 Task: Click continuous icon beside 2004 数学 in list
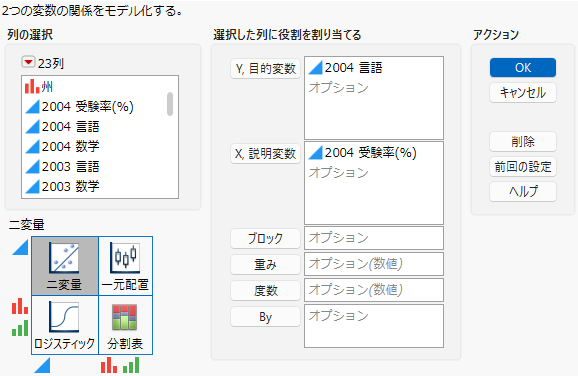(32, 147)
